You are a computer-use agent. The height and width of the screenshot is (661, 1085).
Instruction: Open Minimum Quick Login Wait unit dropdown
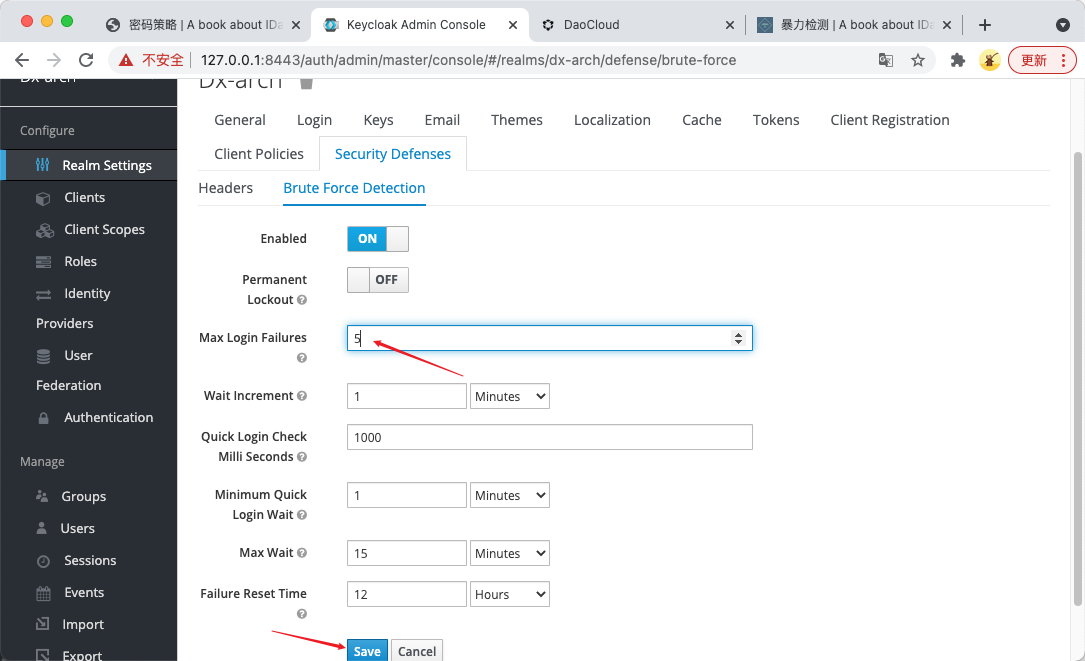pyautogui.click(x=510, y=496)
